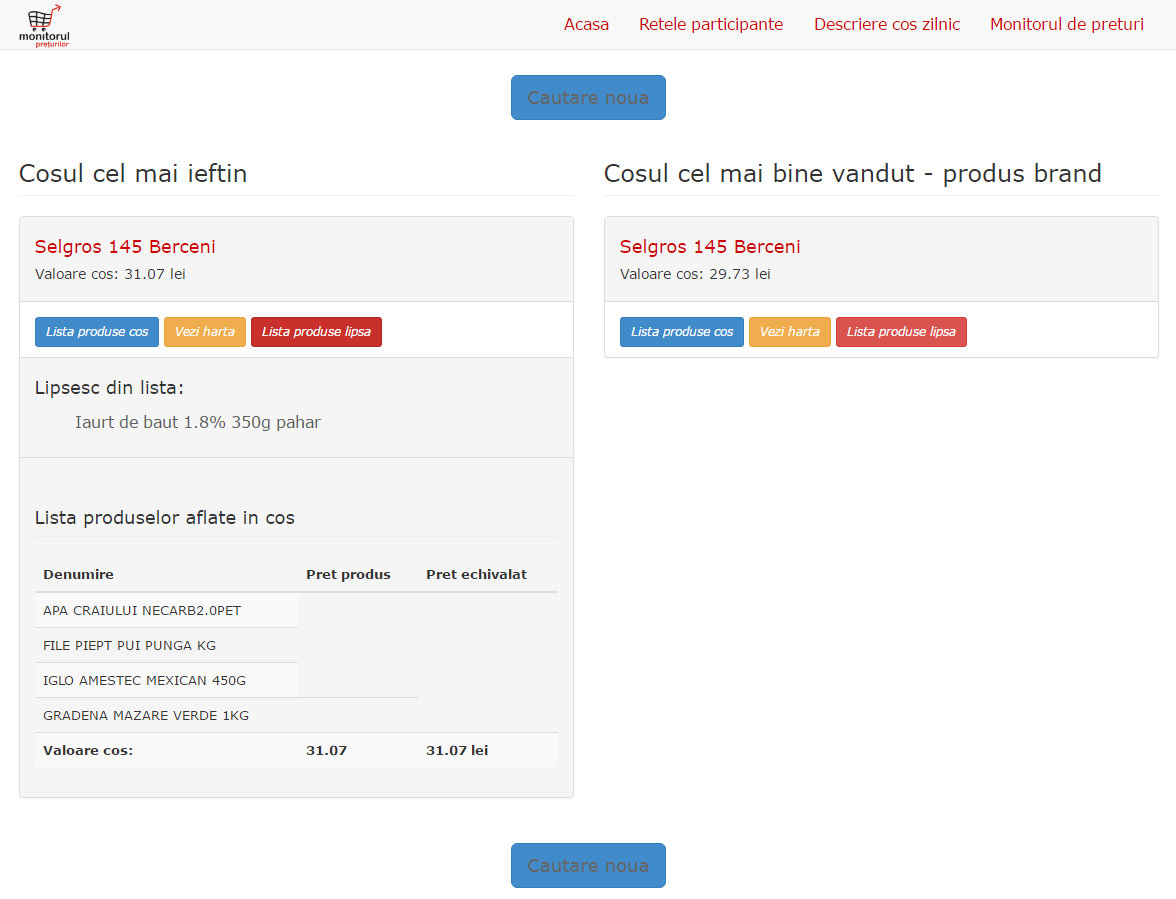Screen dimensions: 1176x899
Task: Open Selgros 145 Berceni in brand basket
Action: click(710, 247)
